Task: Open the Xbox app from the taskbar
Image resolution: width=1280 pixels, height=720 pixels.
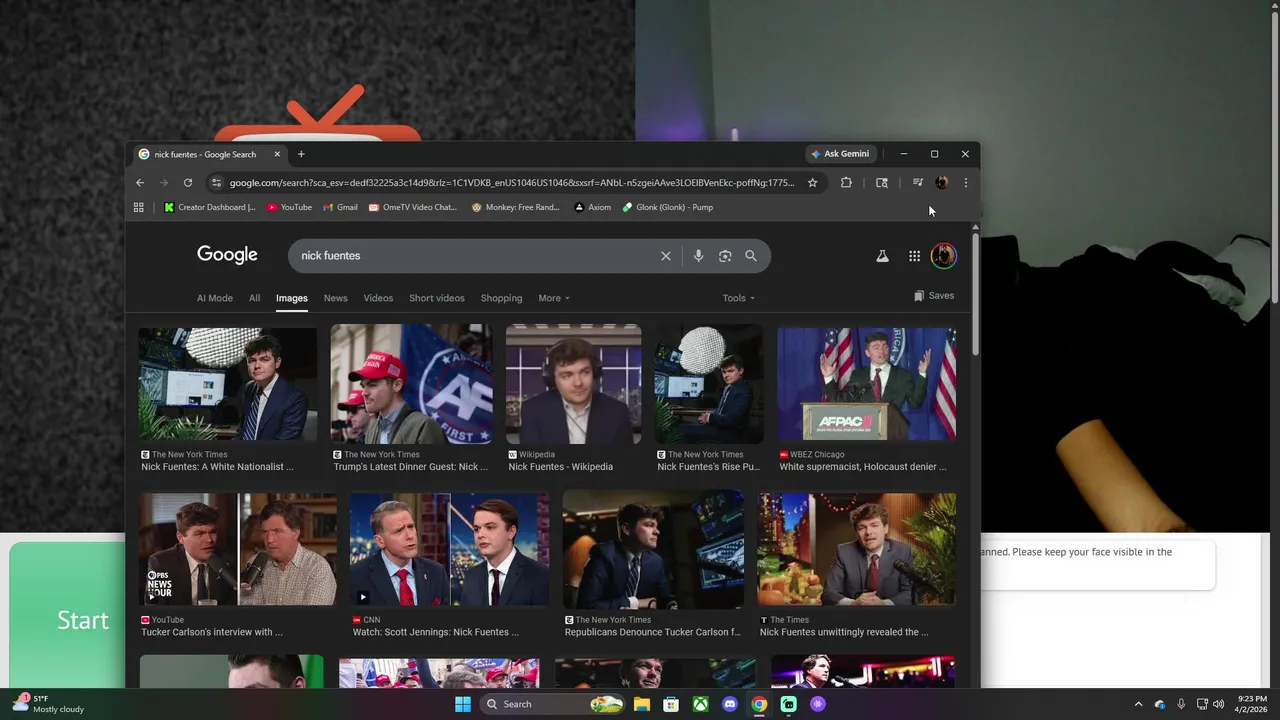Action: tap(701, 704)
